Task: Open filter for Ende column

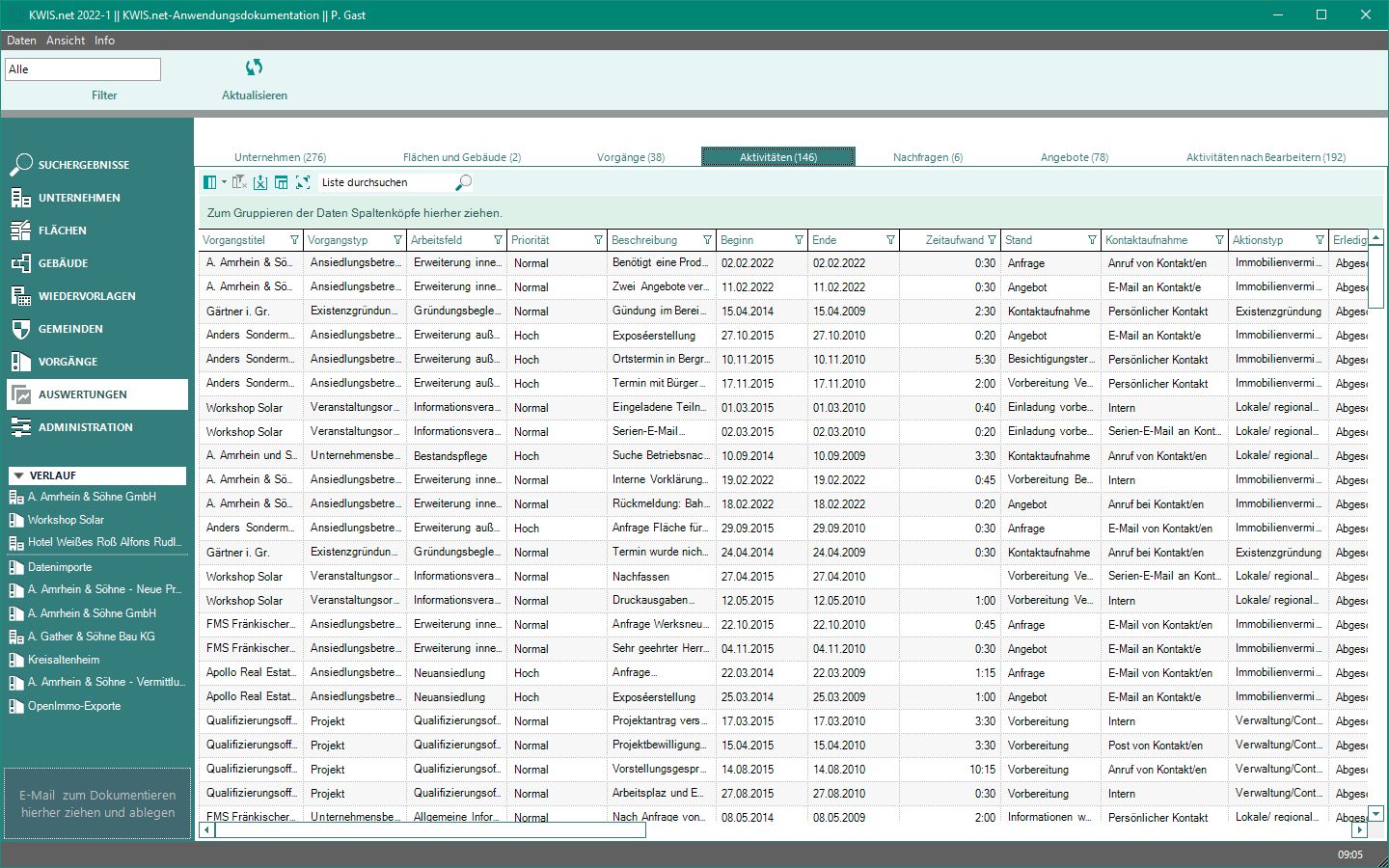Action: click(890, 240)
